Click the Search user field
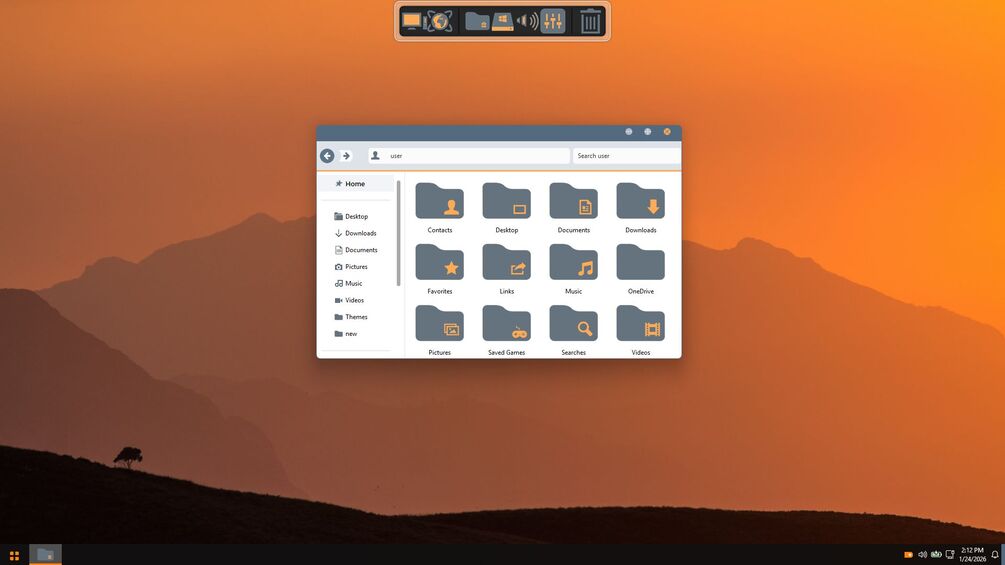The image size is (1005, 565). [626, 156]
